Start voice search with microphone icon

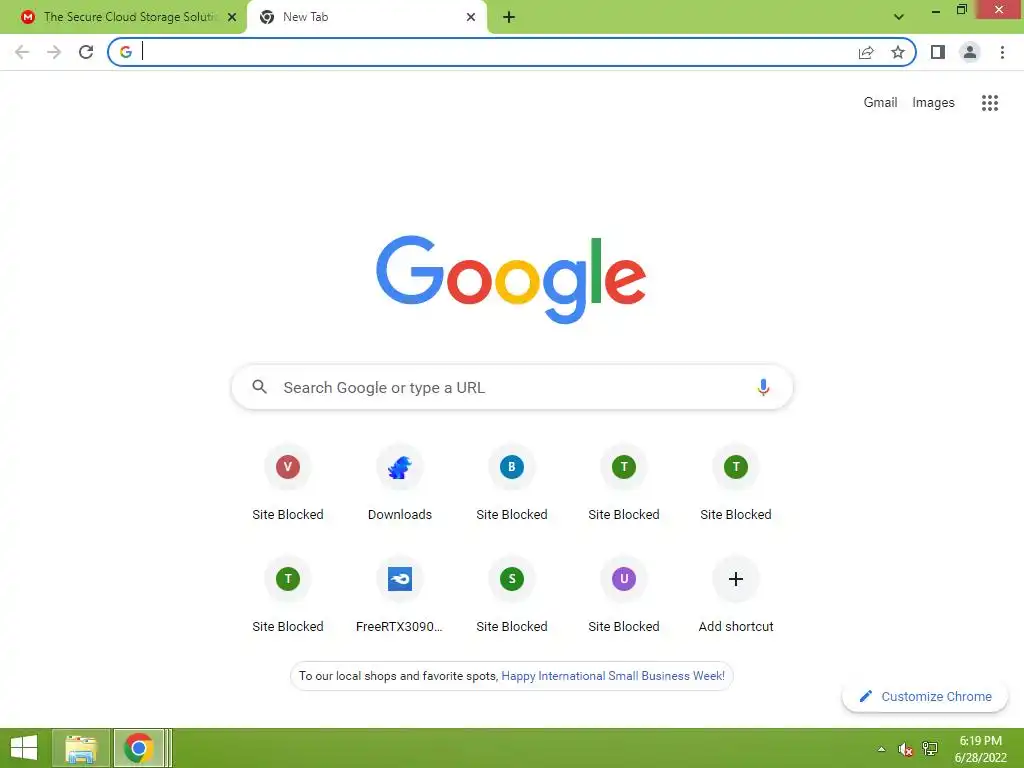pos(763,387)
